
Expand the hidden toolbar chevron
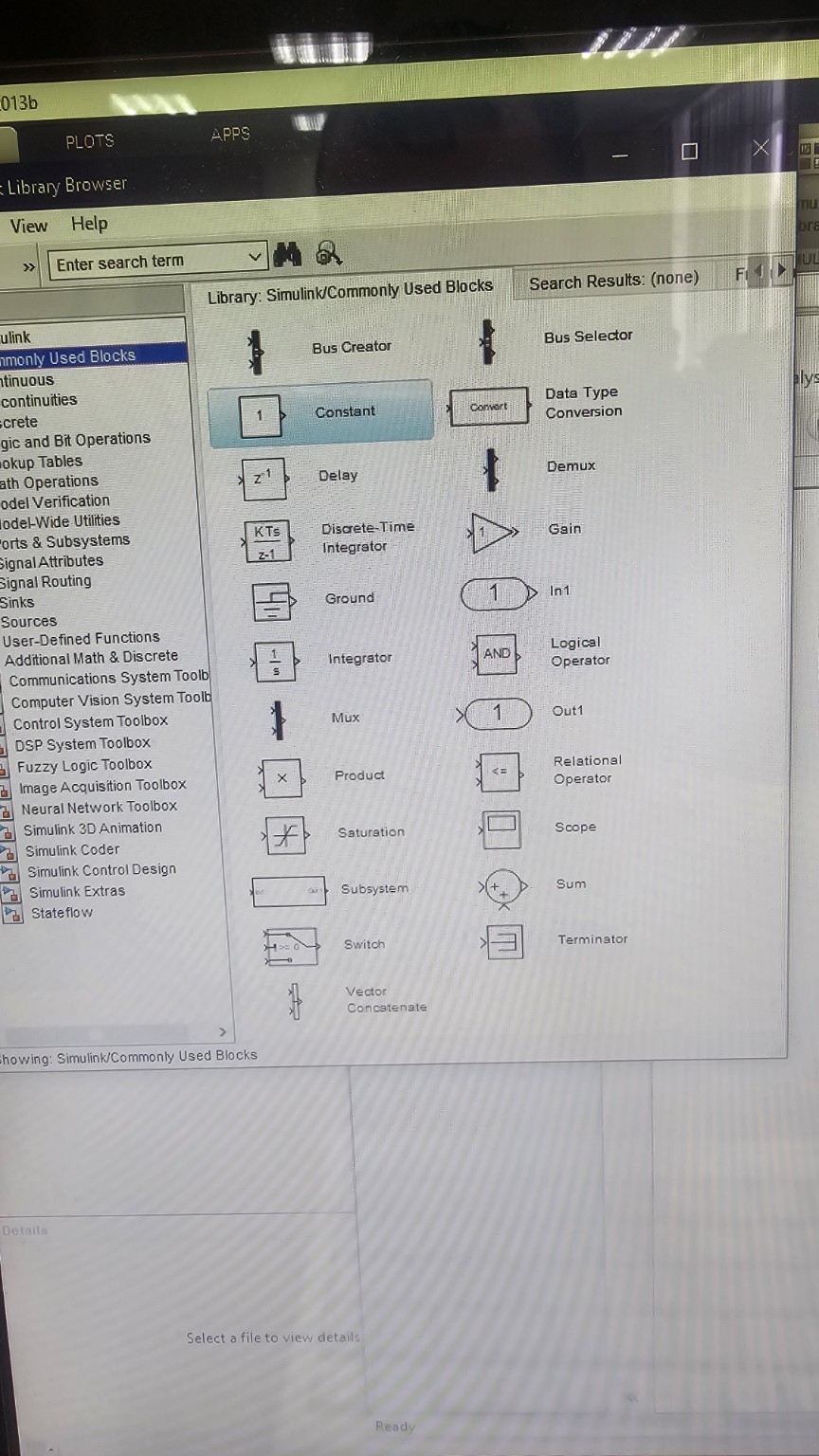(29, 267)
